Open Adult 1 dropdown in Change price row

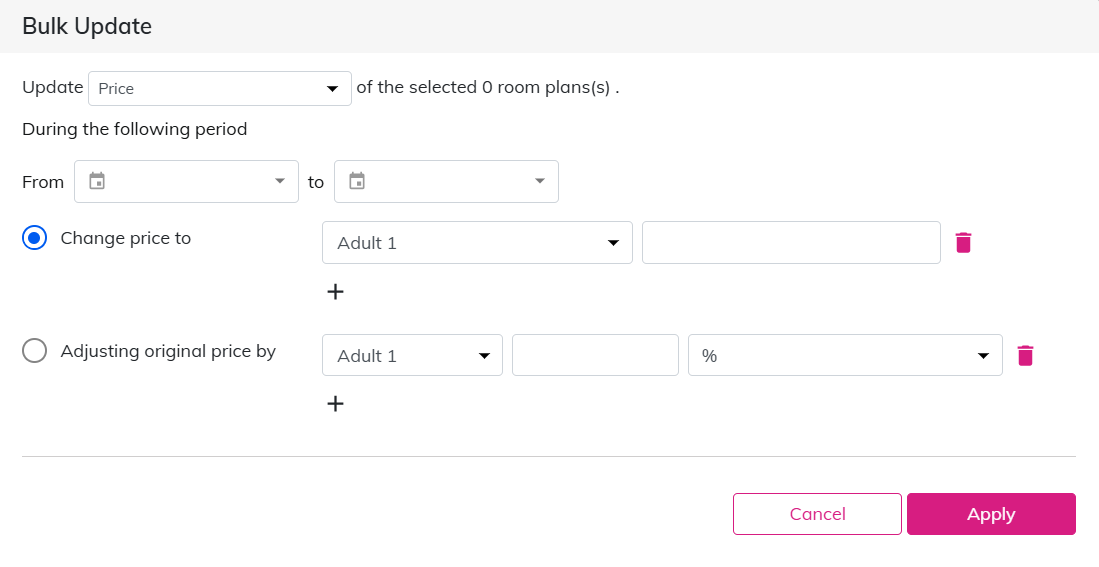[477, 243]
